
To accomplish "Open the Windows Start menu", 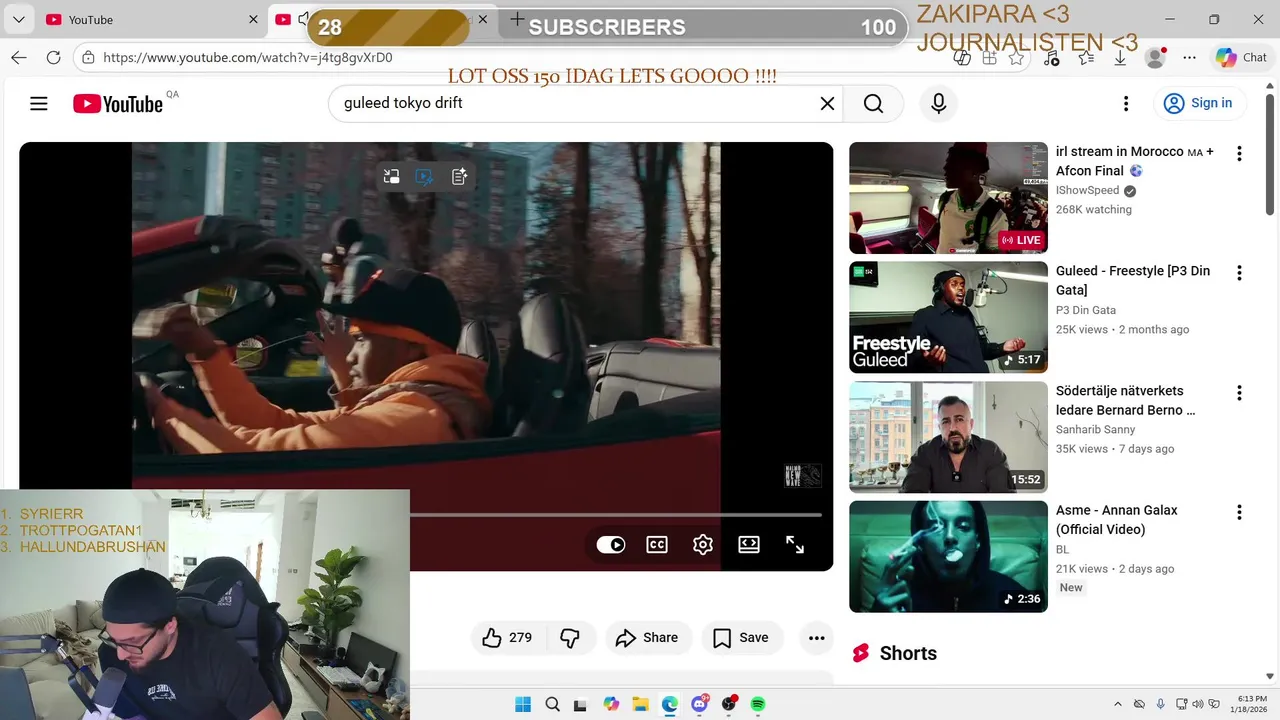I will [523, 704].
